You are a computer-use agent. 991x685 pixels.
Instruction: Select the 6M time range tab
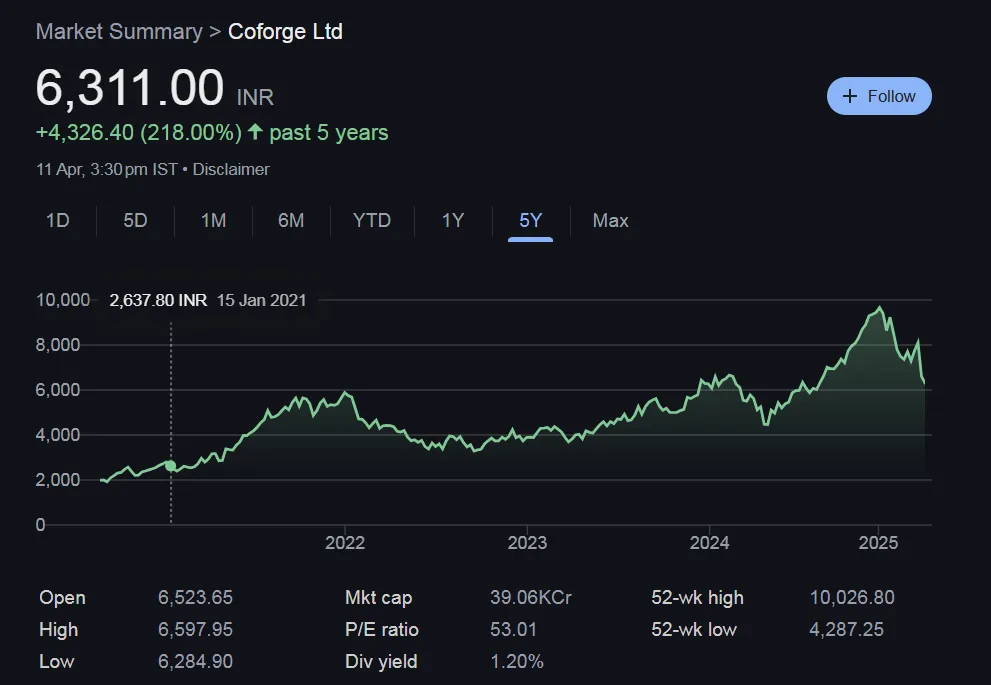[x=291, y=221]
